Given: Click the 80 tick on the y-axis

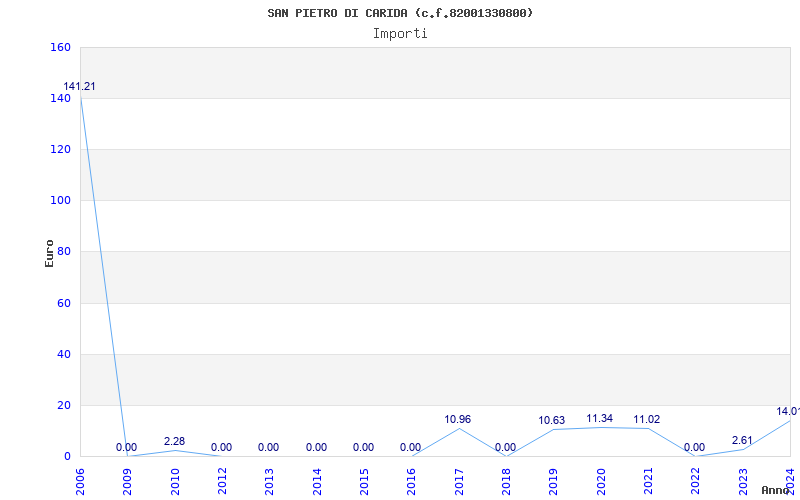Looking at the screenshot, I should pos(63,252).
